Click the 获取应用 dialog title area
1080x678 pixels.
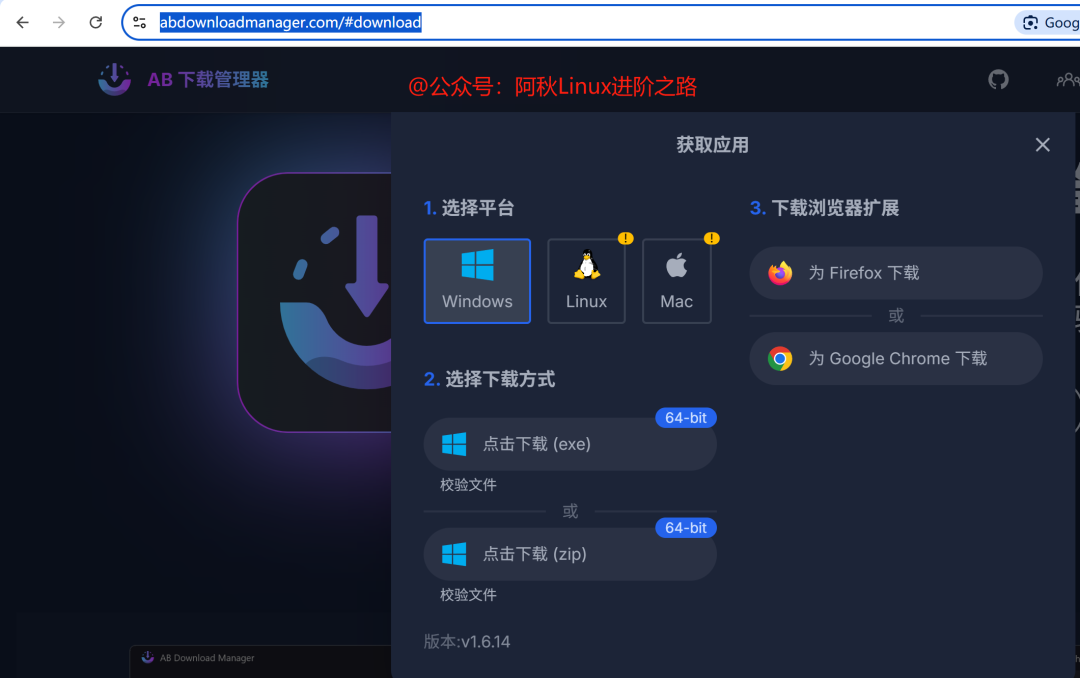pos(712,144)
